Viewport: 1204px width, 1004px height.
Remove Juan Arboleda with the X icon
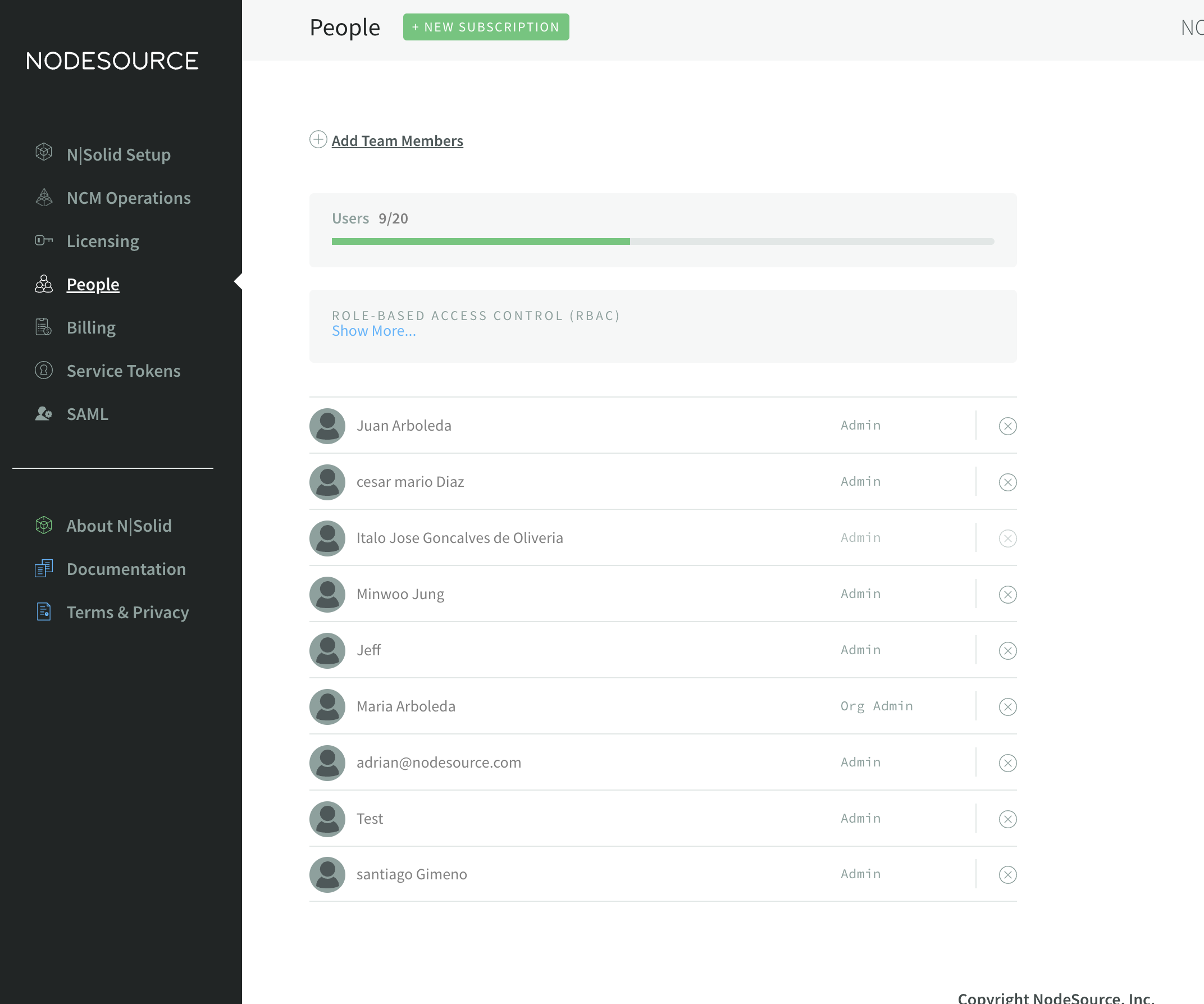tap(1007, 426)
